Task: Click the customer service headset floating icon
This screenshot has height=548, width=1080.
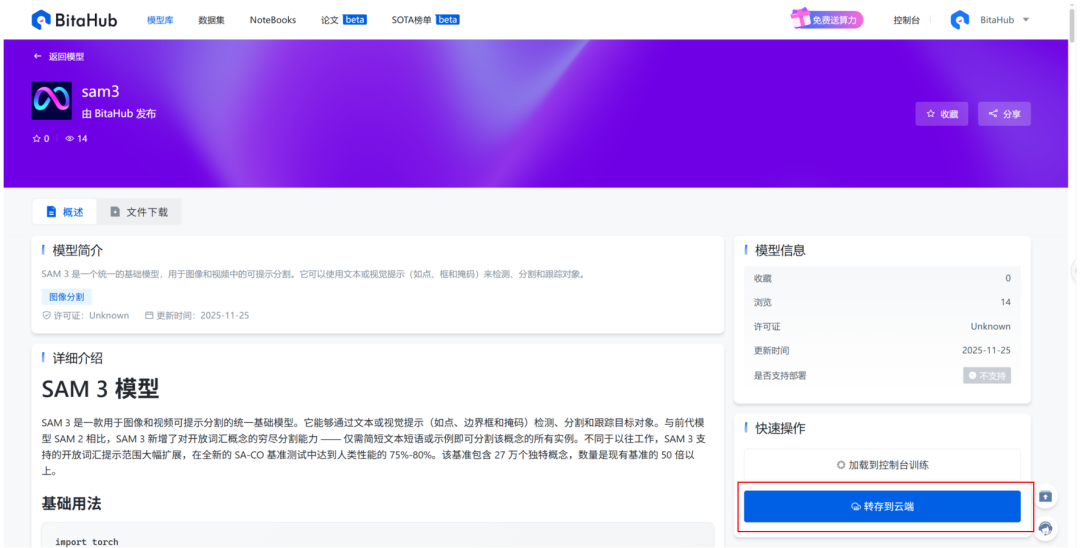Action: click(x=1046, y=528)
